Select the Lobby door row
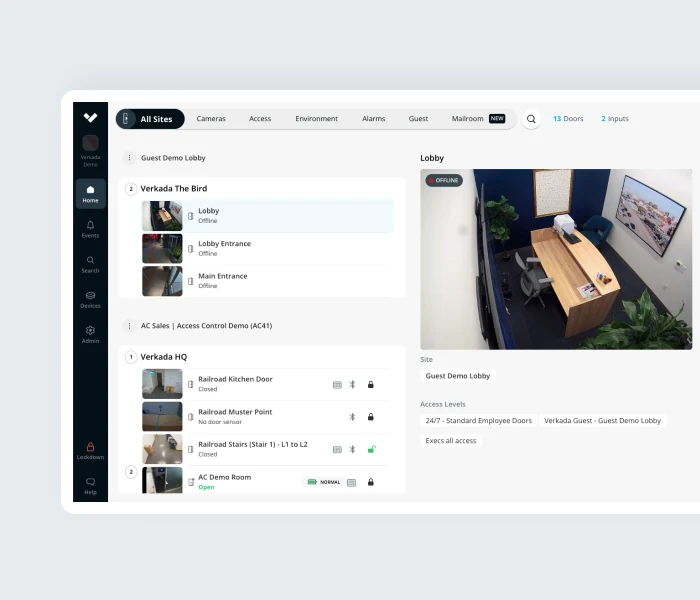 tap(267, 216)
